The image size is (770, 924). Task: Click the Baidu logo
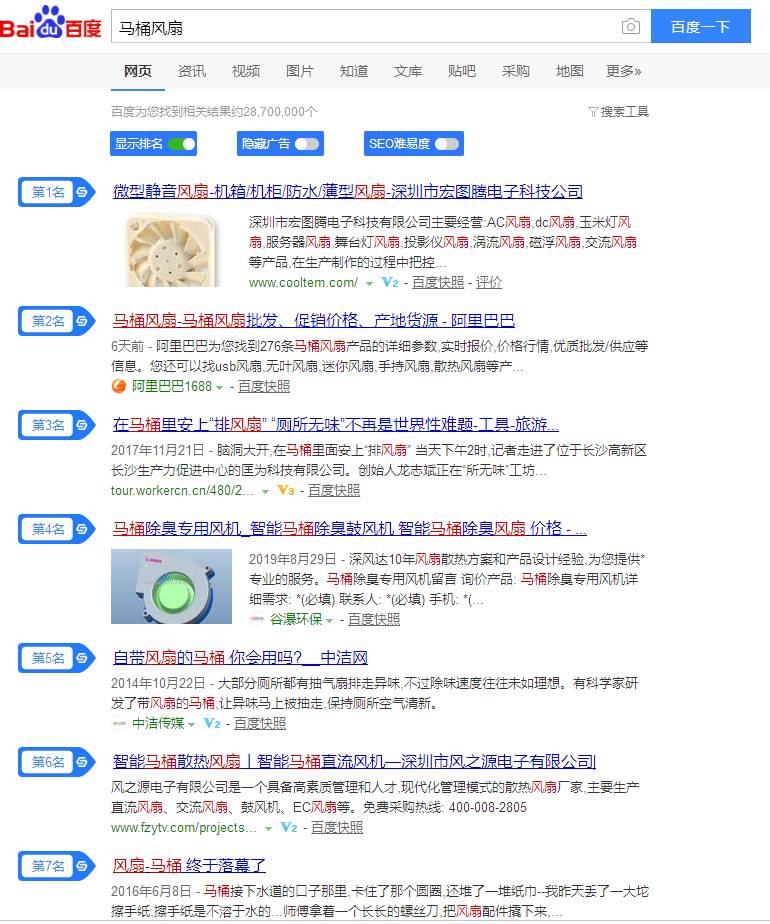[51, 22]
